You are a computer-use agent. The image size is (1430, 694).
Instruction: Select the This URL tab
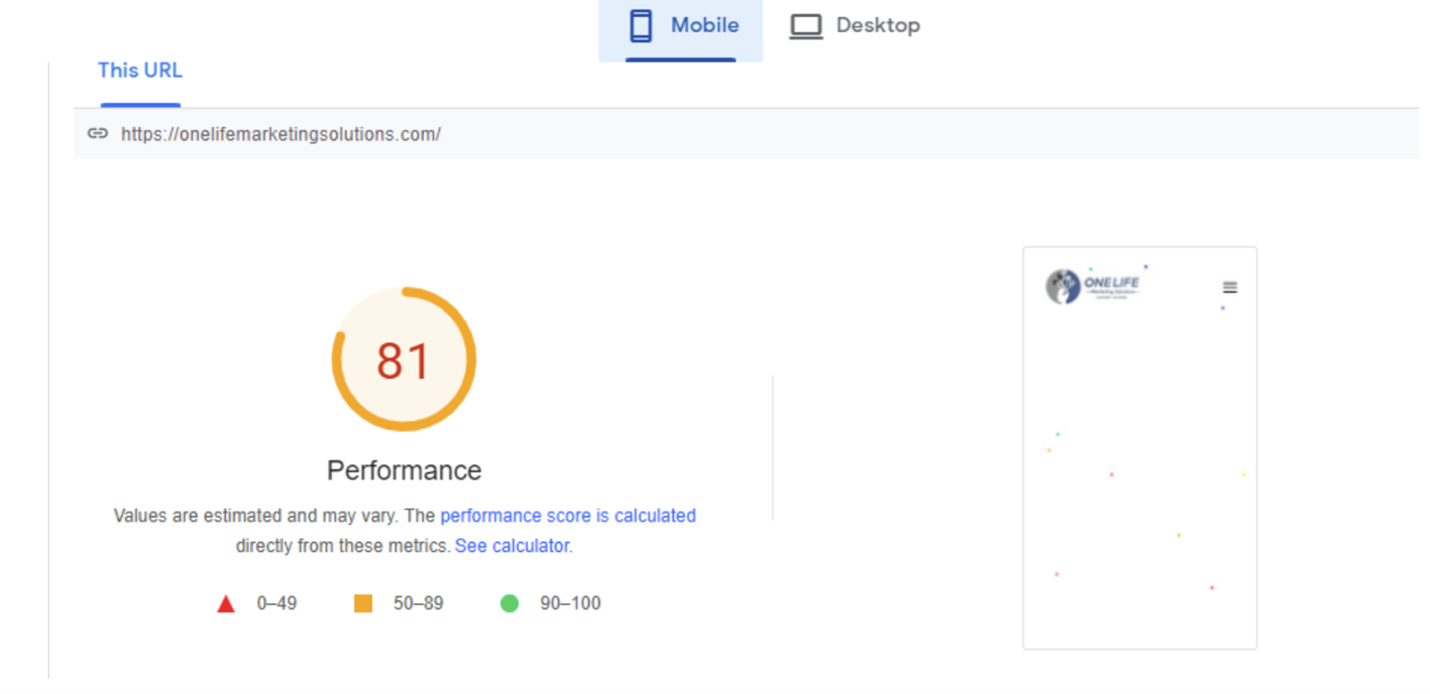pos(140,71)
